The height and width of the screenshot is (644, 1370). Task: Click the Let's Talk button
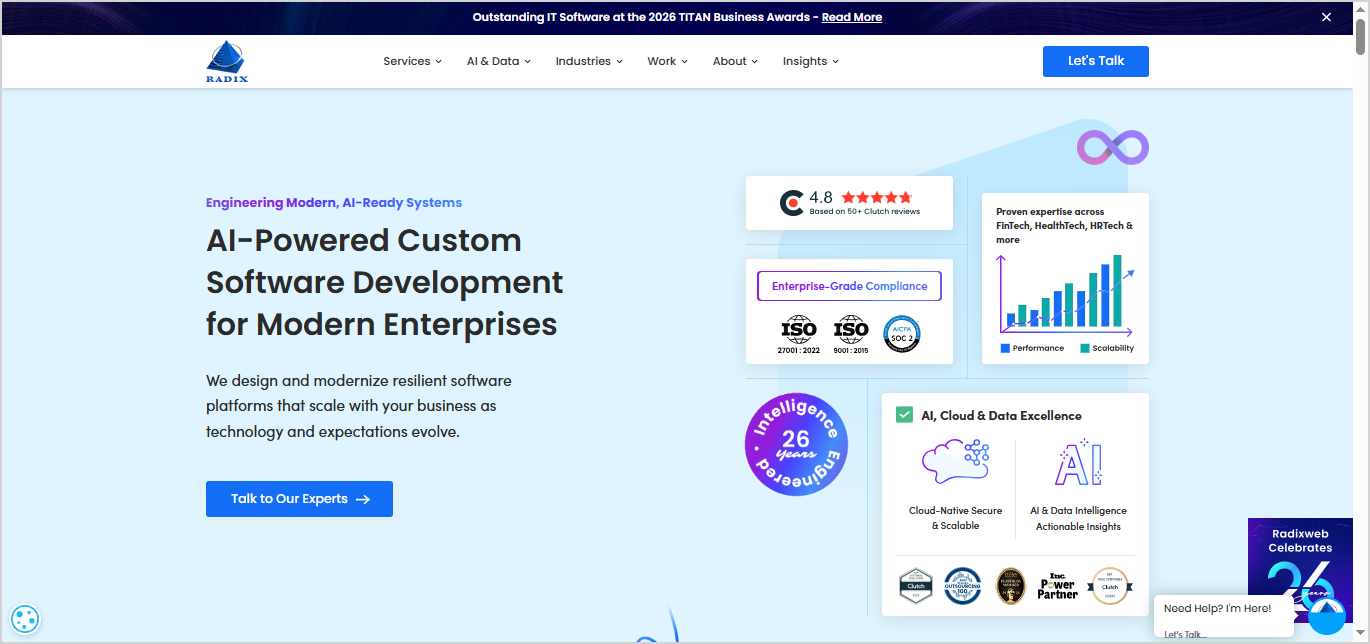(x=1096, y=61)
